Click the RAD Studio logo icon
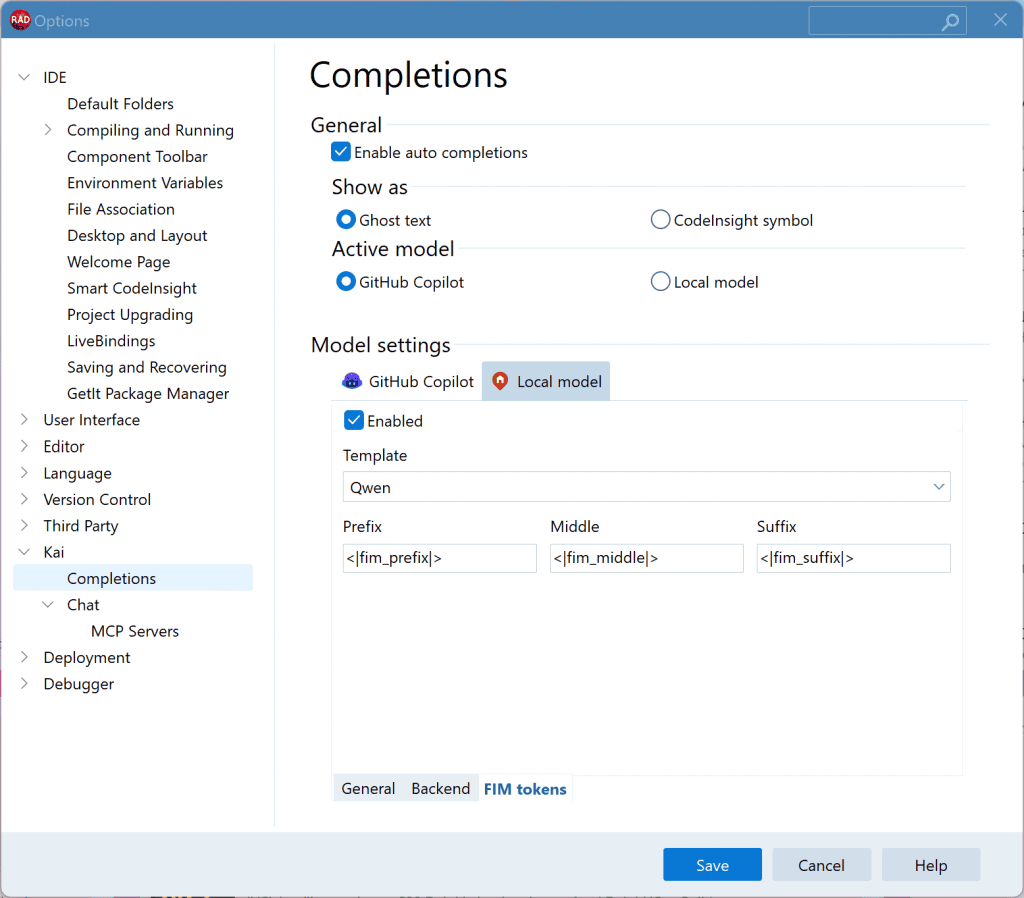This screenshot has height=898, width=1024. click(20, 20)
